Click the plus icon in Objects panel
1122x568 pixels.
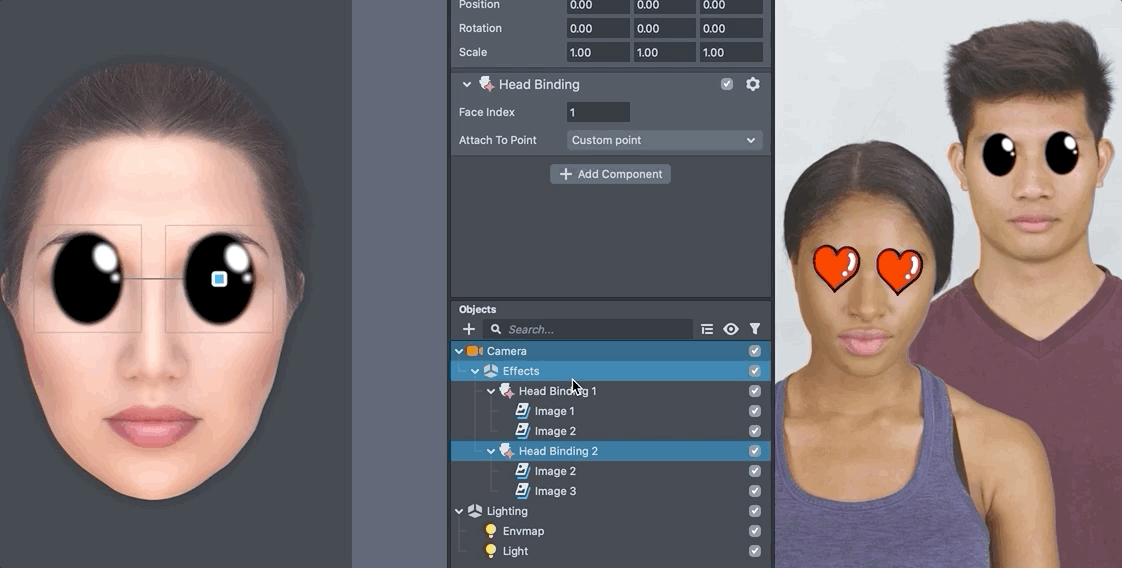[468, 329]
